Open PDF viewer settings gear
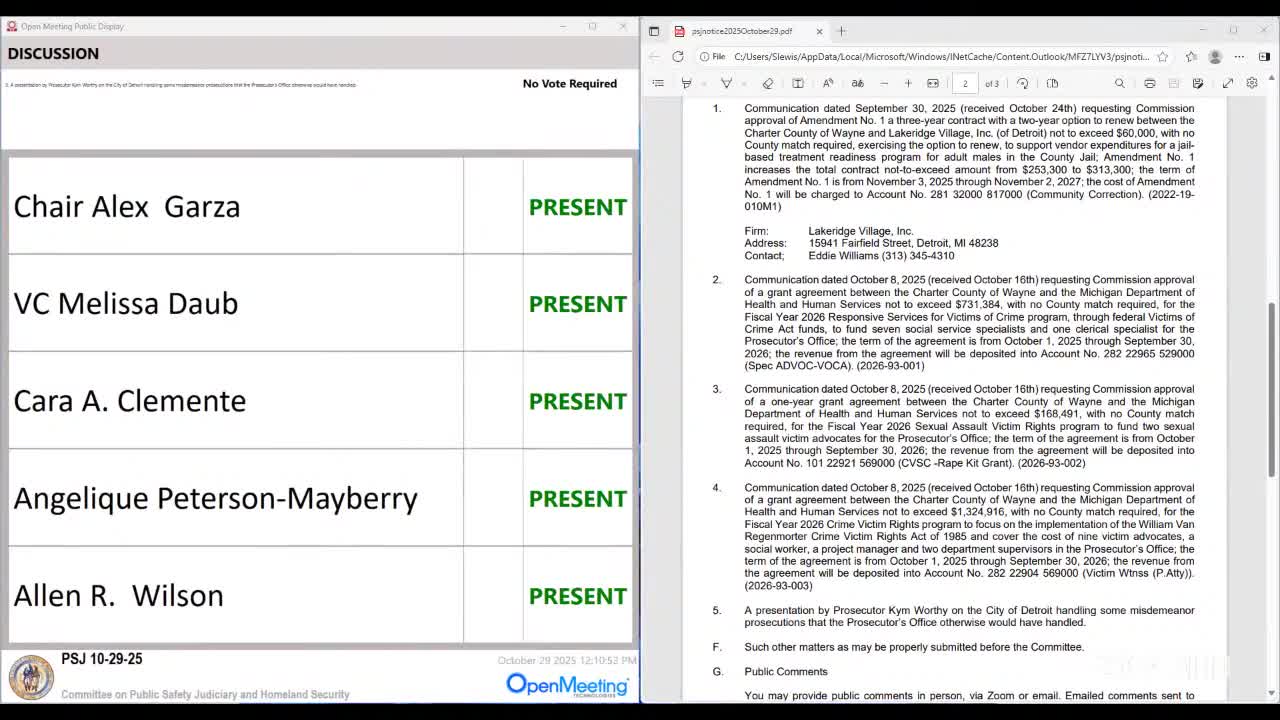Viewport: 1280px width, 720px height. 1252,83
